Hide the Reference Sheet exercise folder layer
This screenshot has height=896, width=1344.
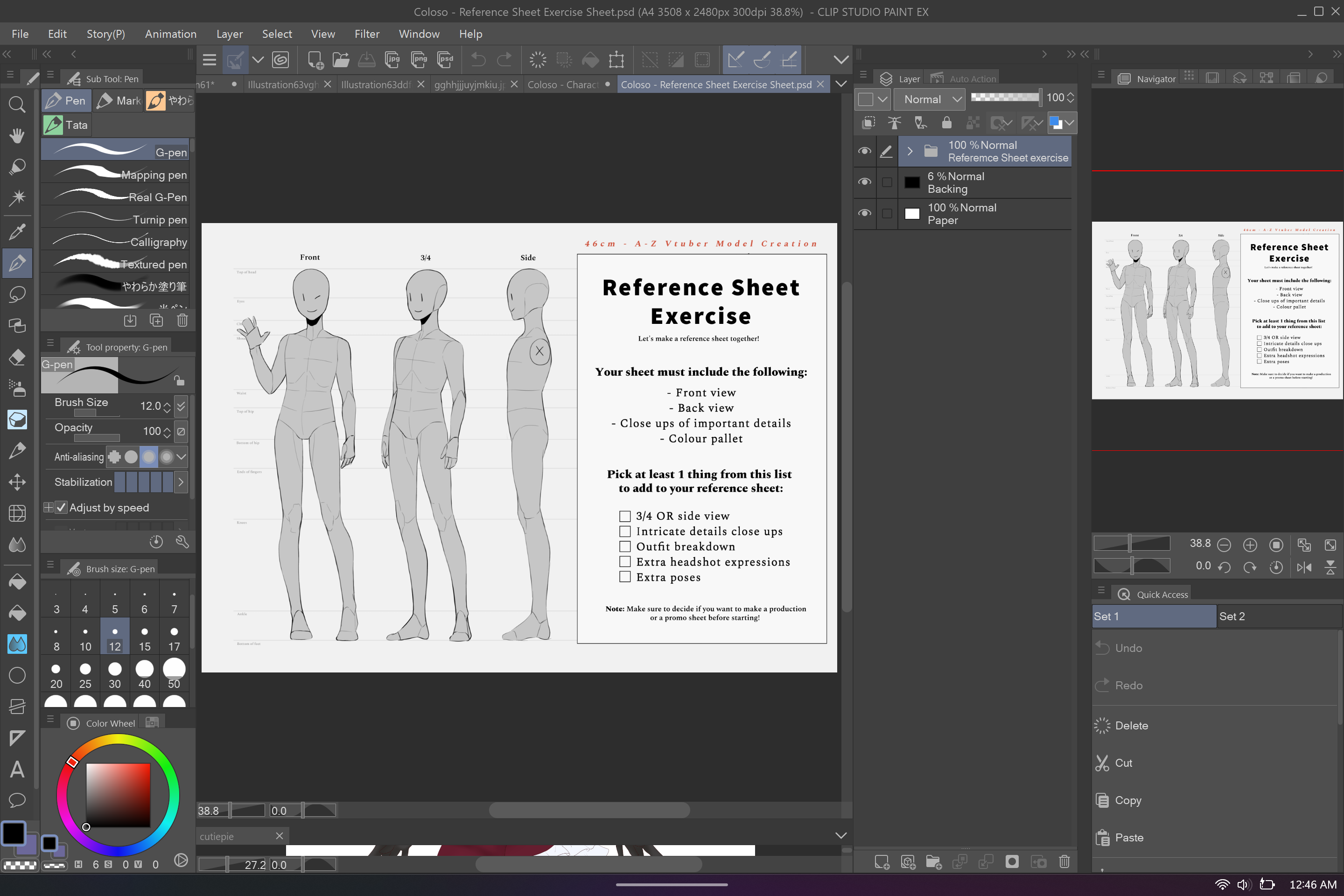(864, 151)
